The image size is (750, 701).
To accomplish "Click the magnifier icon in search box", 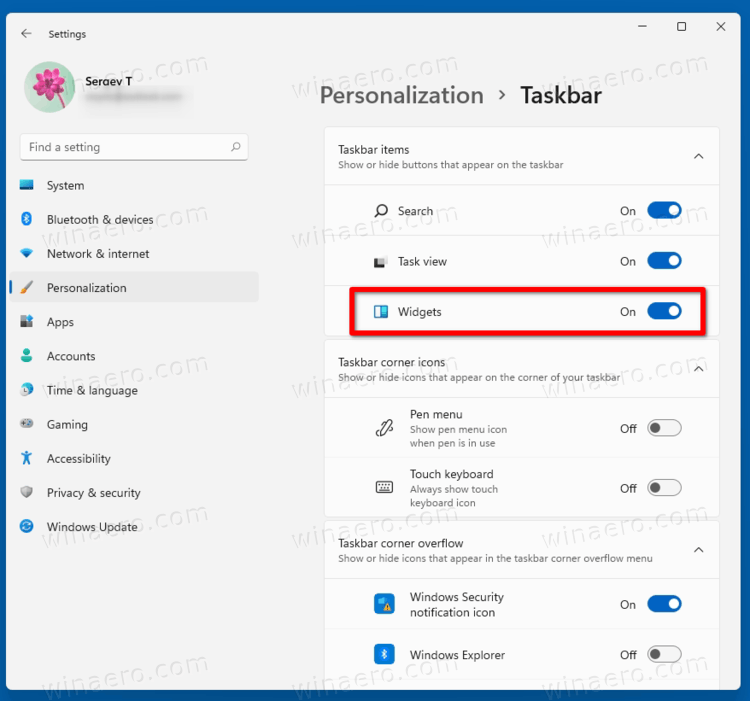I will (x=236, y=146).
